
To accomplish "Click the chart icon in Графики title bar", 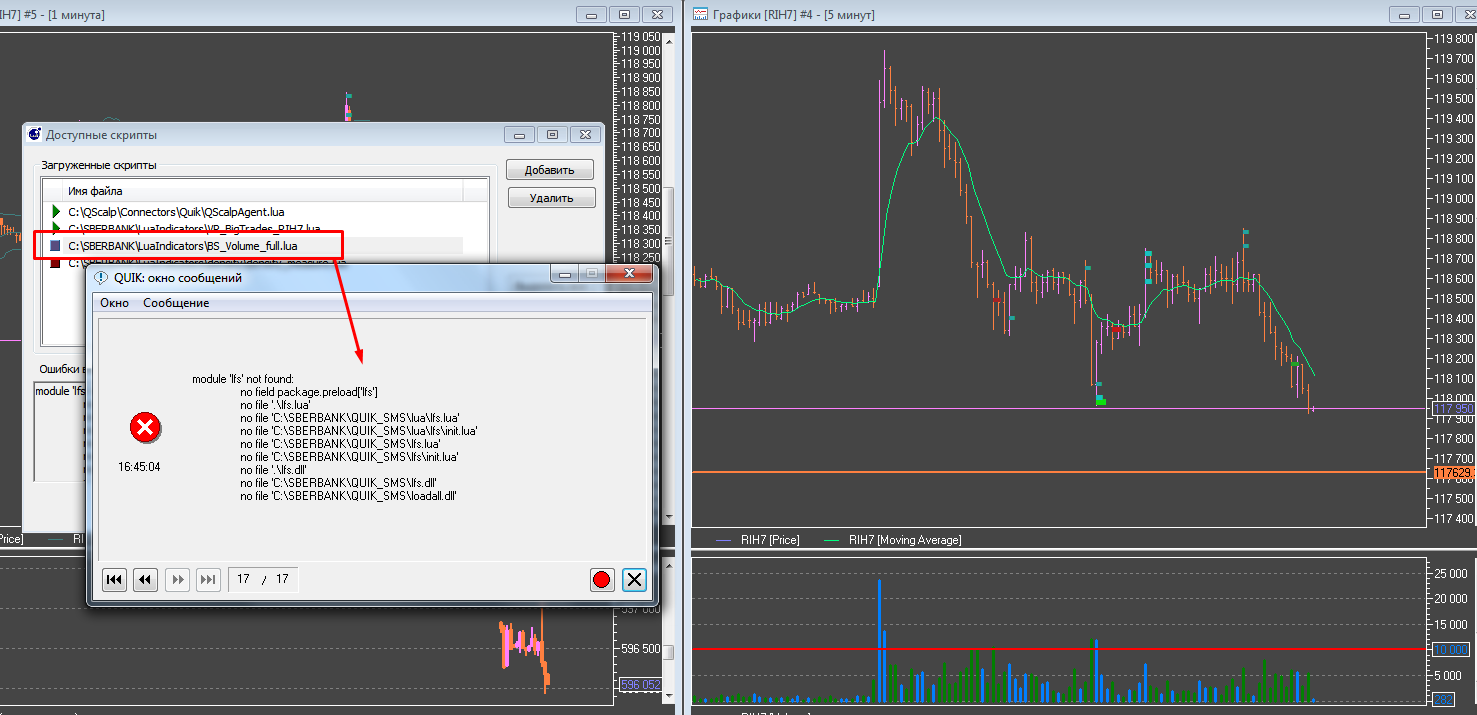I will coord(701,14).
